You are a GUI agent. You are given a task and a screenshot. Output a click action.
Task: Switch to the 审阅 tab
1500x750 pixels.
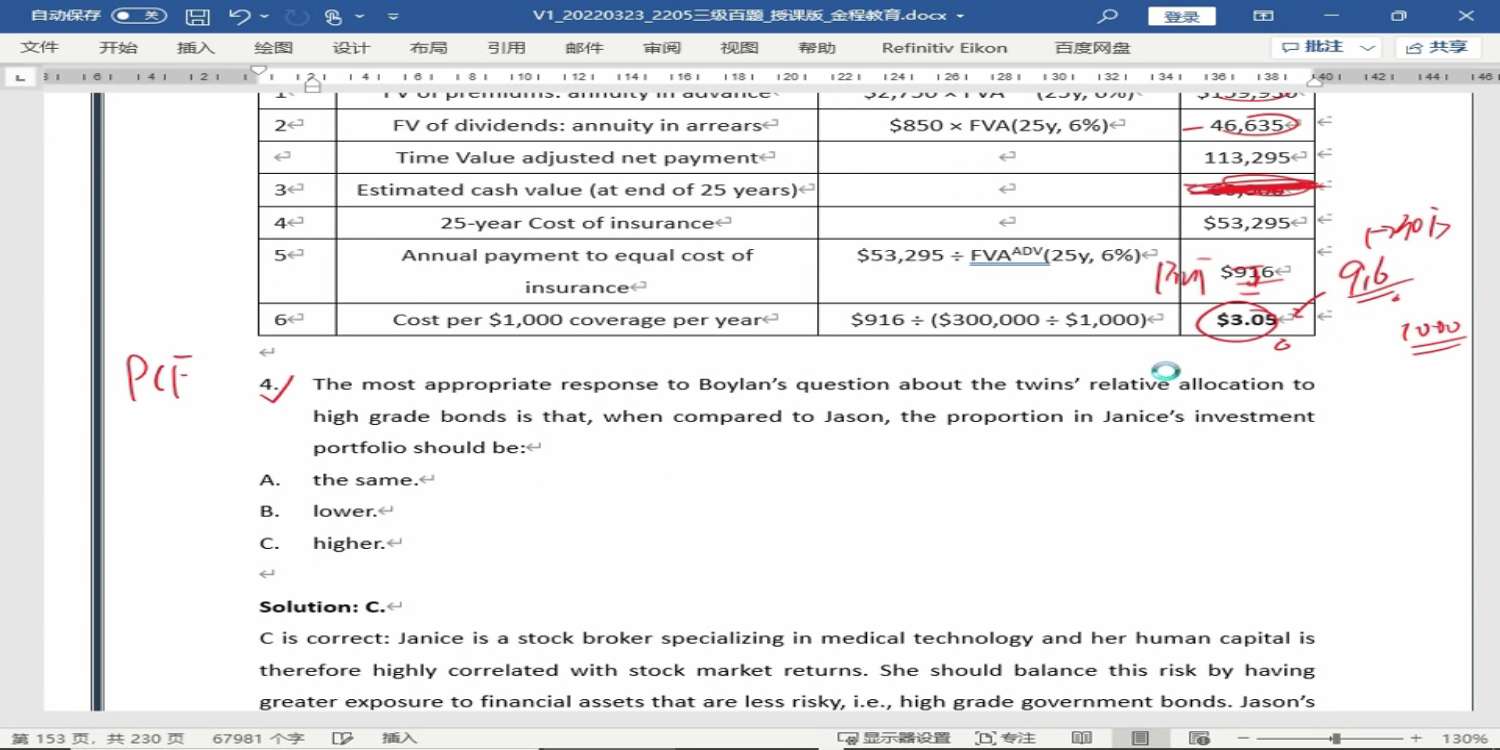tap(662, 47)
